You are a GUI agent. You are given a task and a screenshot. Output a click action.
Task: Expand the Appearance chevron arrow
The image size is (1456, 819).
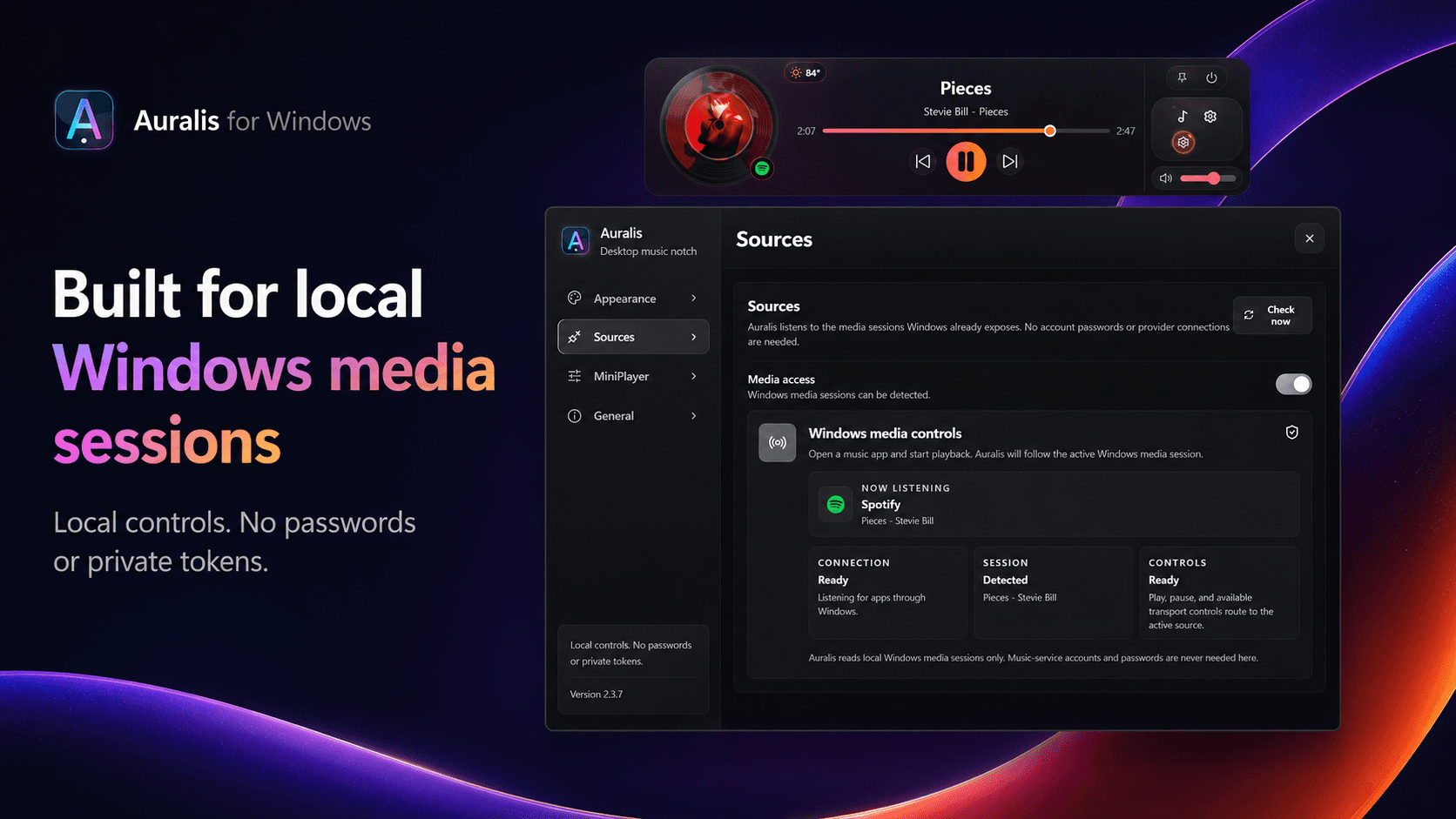pyautogui.click(x=694, y=298)
